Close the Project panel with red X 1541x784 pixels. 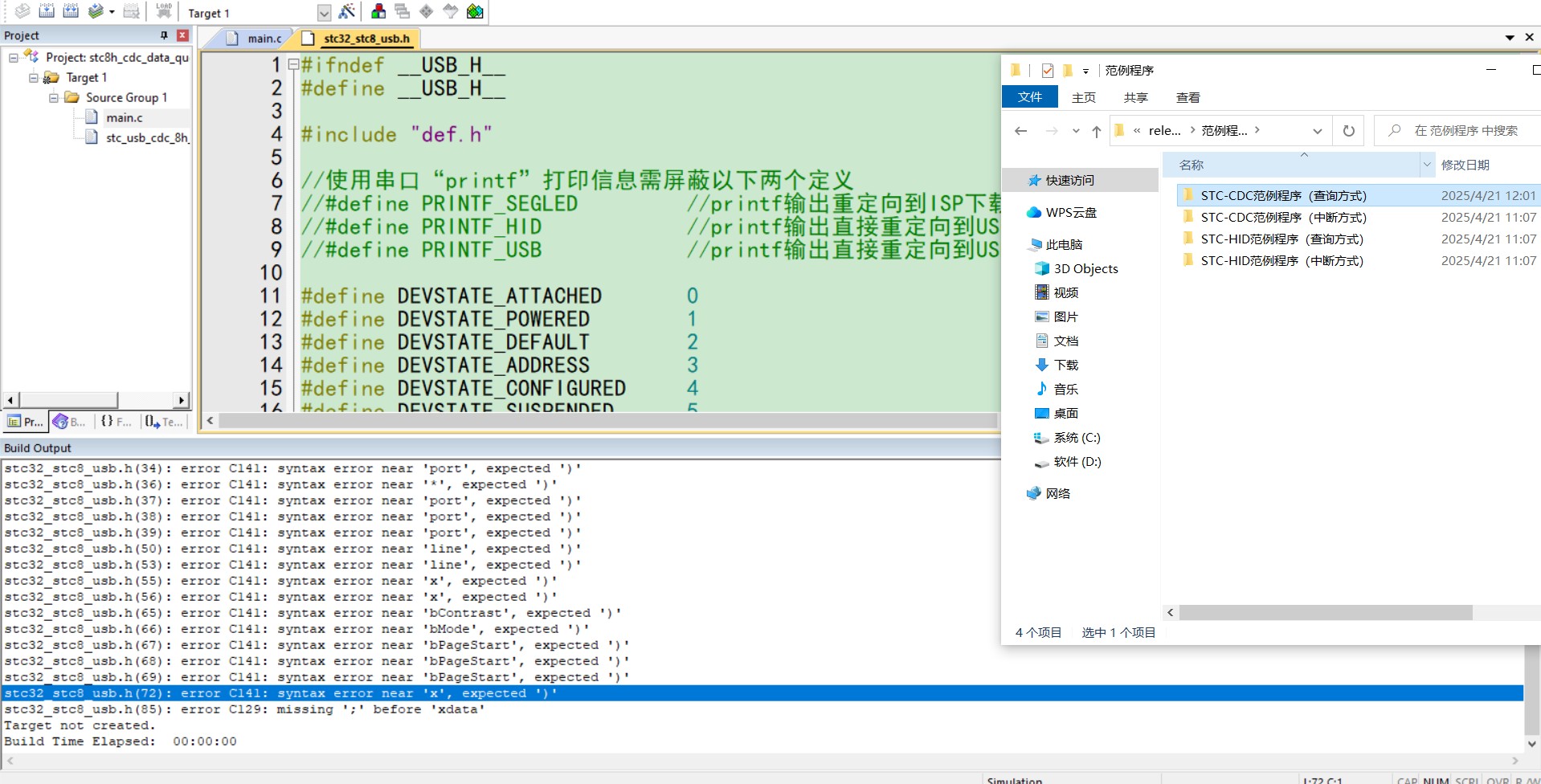click(x=182, y=35)
